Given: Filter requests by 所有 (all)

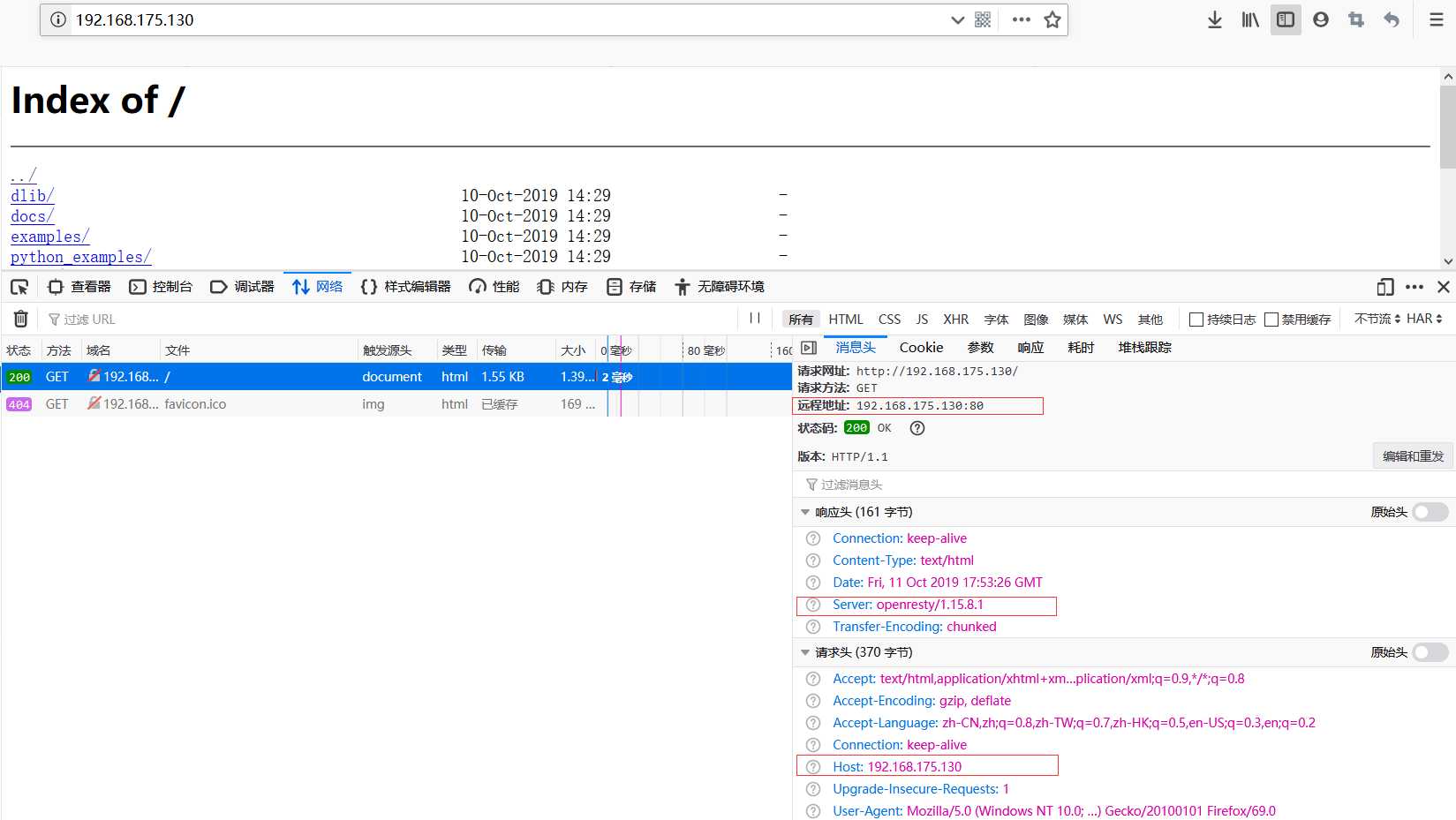Looking at the screenshot, I should tap(801, 320).
